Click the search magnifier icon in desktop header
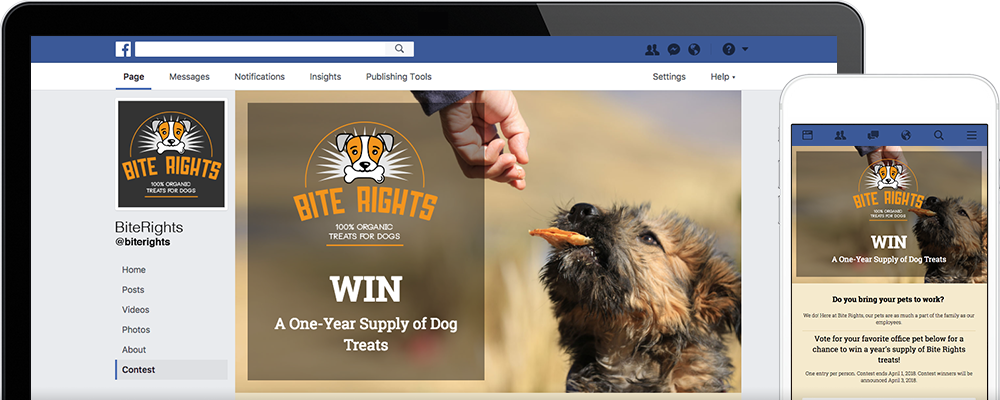Viewport: 1000px width, 400px height. [399, 48]
